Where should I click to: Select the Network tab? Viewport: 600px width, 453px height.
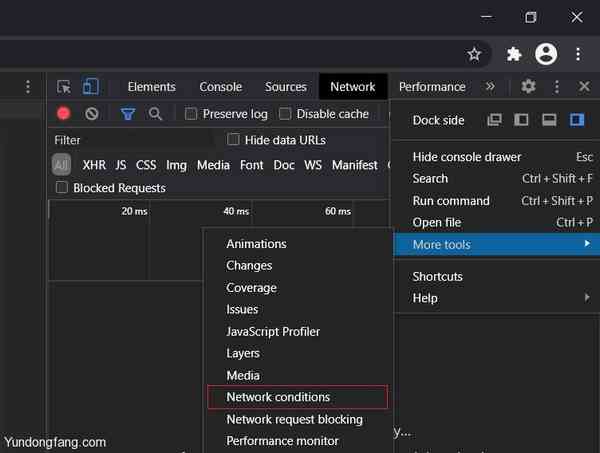pos(353,87)
